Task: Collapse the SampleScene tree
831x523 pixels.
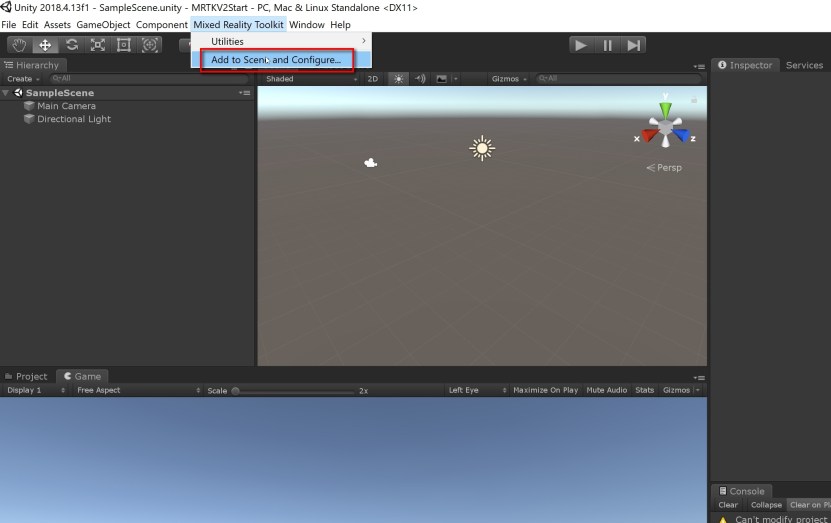Action: [6, 93]
